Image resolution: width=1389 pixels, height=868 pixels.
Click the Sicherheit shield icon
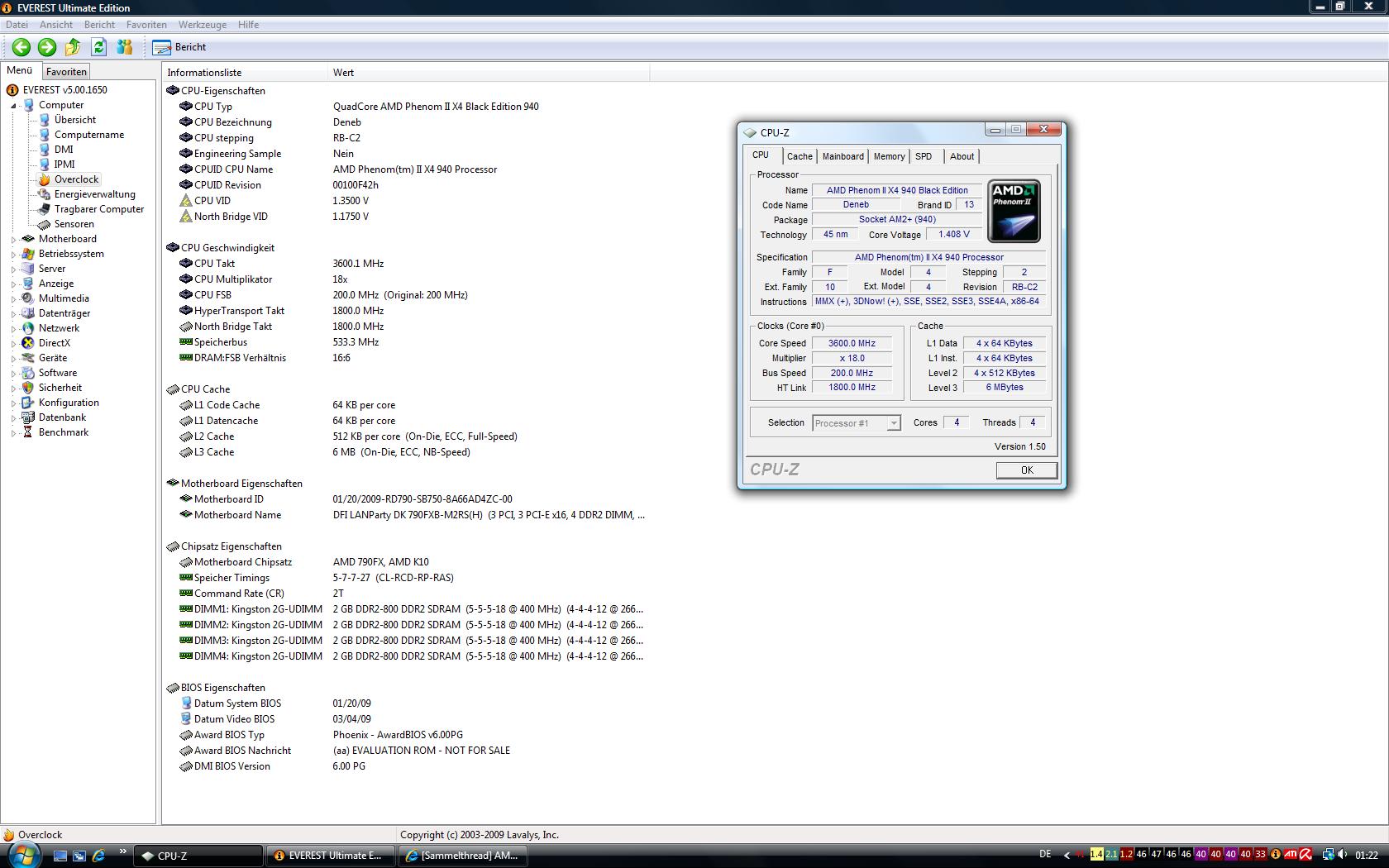(28, 388)
